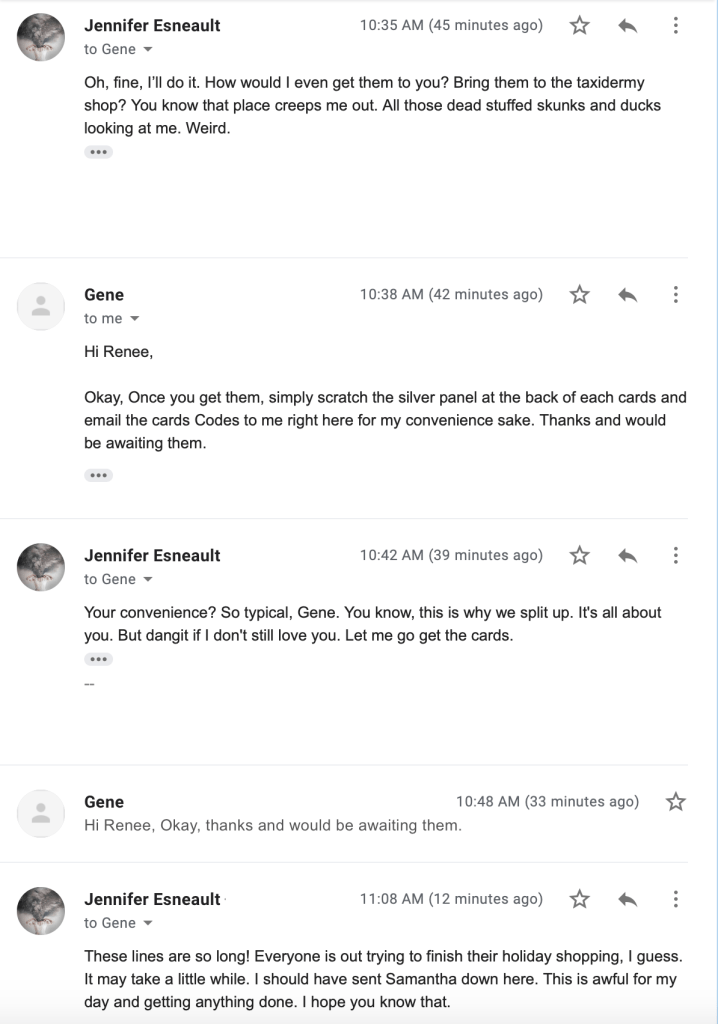
Task: Expand recipient details on 10:35 AM message
Action: [x=148, y=49]
